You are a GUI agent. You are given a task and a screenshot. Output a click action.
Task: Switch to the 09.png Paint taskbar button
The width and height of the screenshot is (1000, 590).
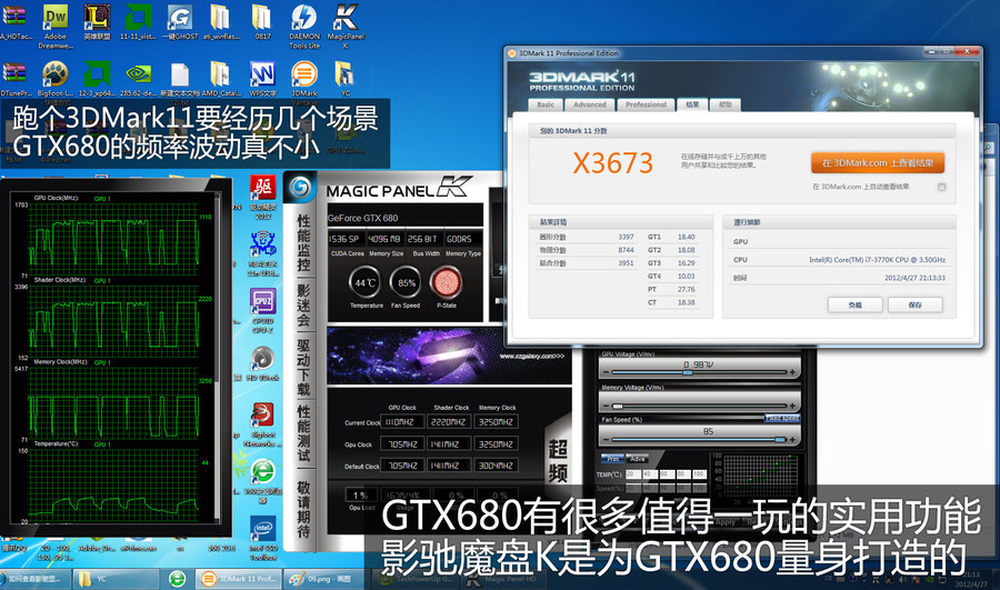[x=324, y=579]
